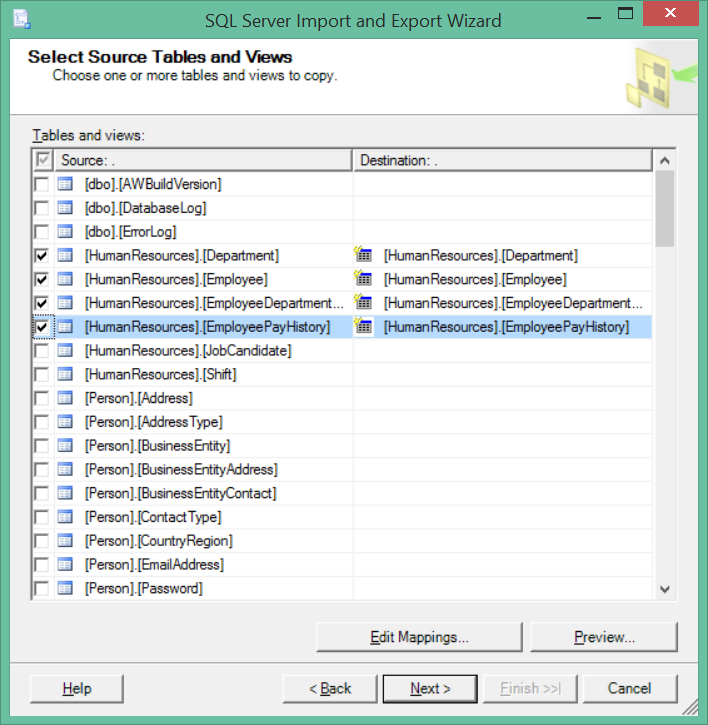Open destination dropdown for [HumanResources].[EmployeePayHistory]
Viewport: 708px width, 725px height.
(503, 327)
